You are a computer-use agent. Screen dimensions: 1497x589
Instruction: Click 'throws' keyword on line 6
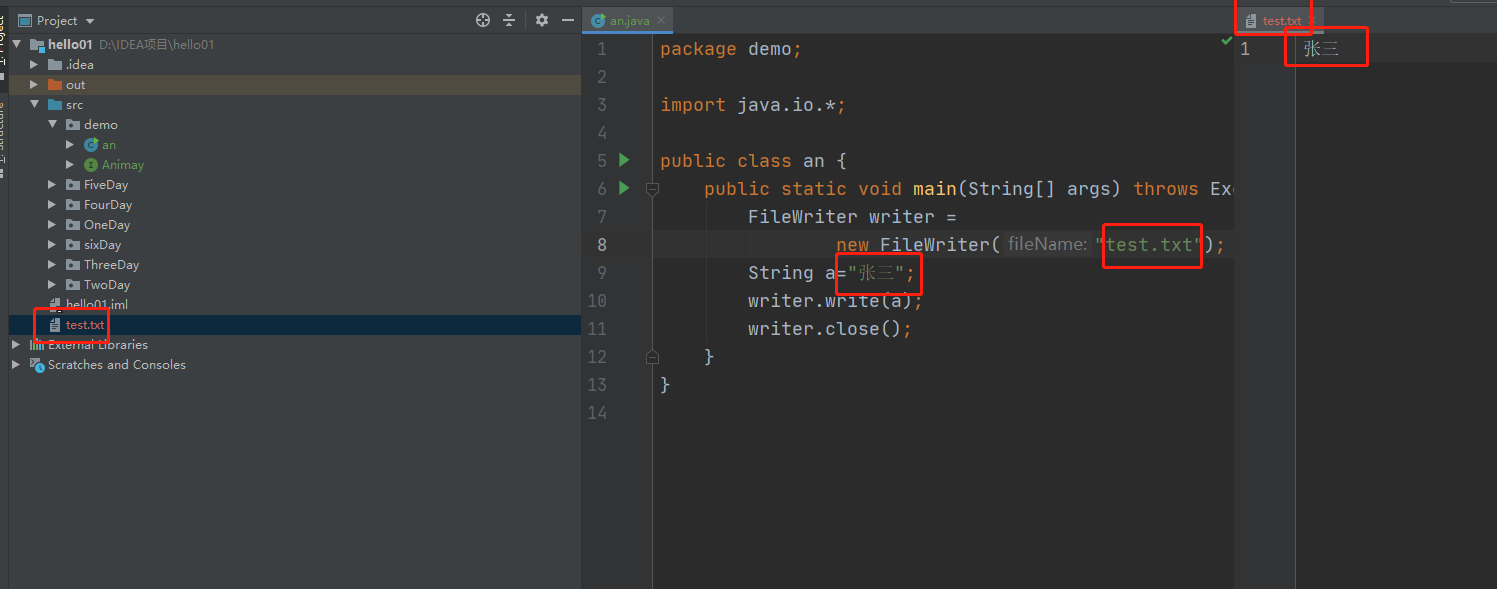tap(1166, 189)
